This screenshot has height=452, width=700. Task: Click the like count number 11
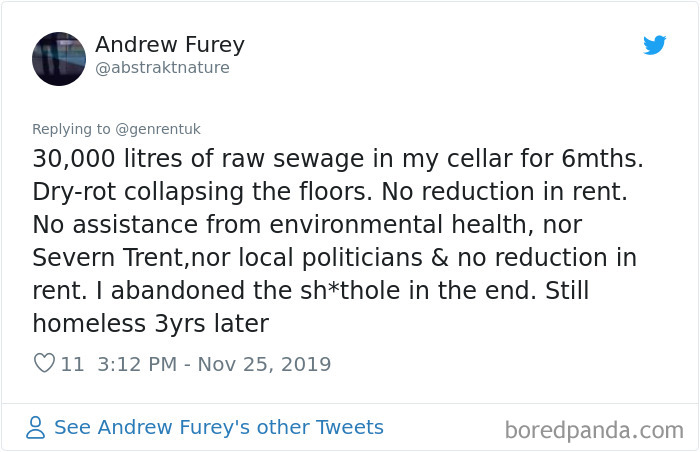(x=72, y=364)
